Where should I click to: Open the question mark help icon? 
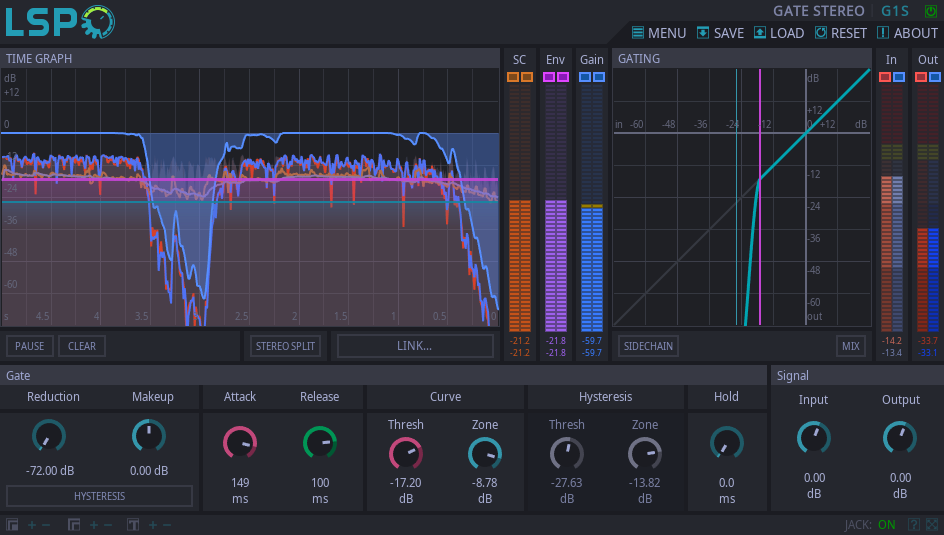click(914, 525)
